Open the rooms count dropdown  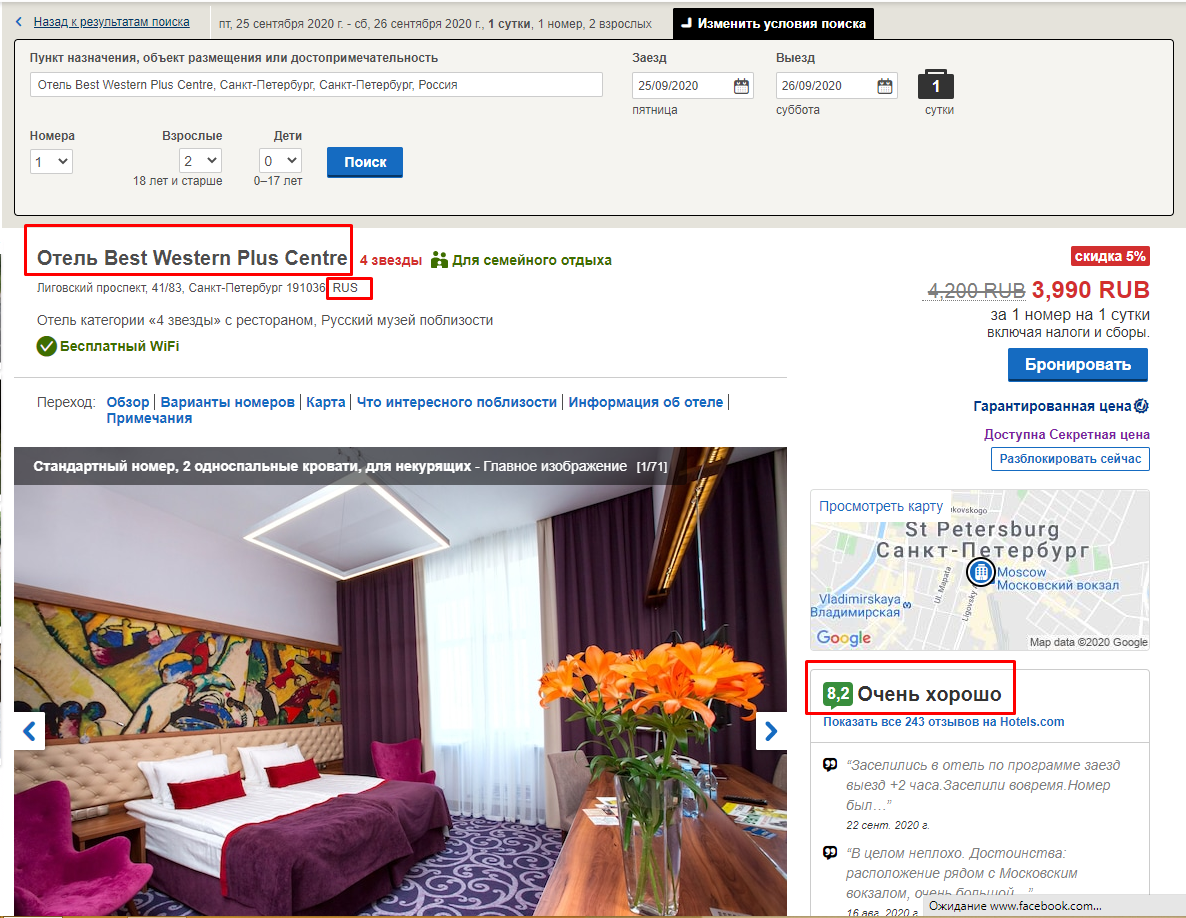pos(51,161)
